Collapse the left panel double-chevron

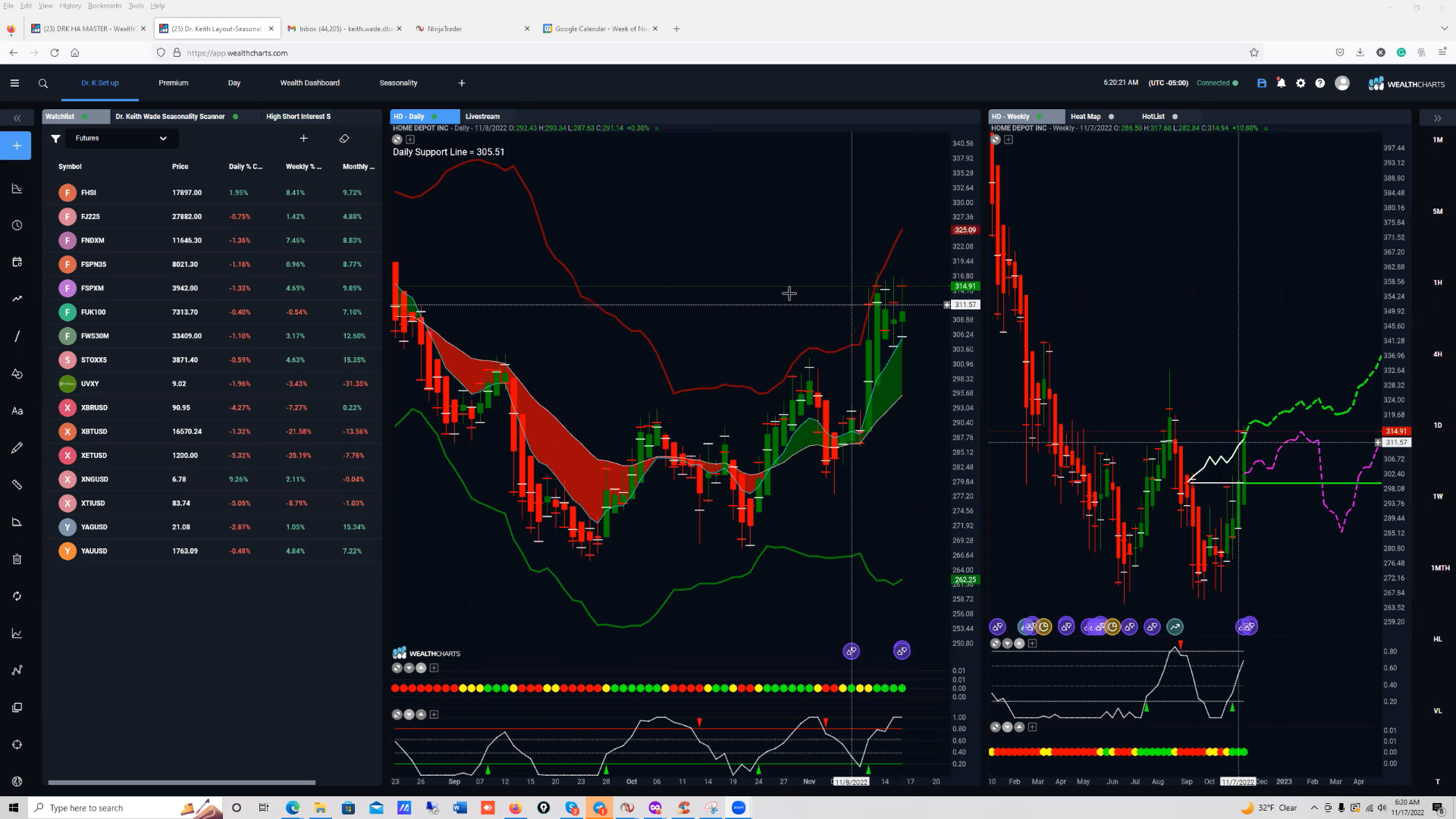coord(17,118)
